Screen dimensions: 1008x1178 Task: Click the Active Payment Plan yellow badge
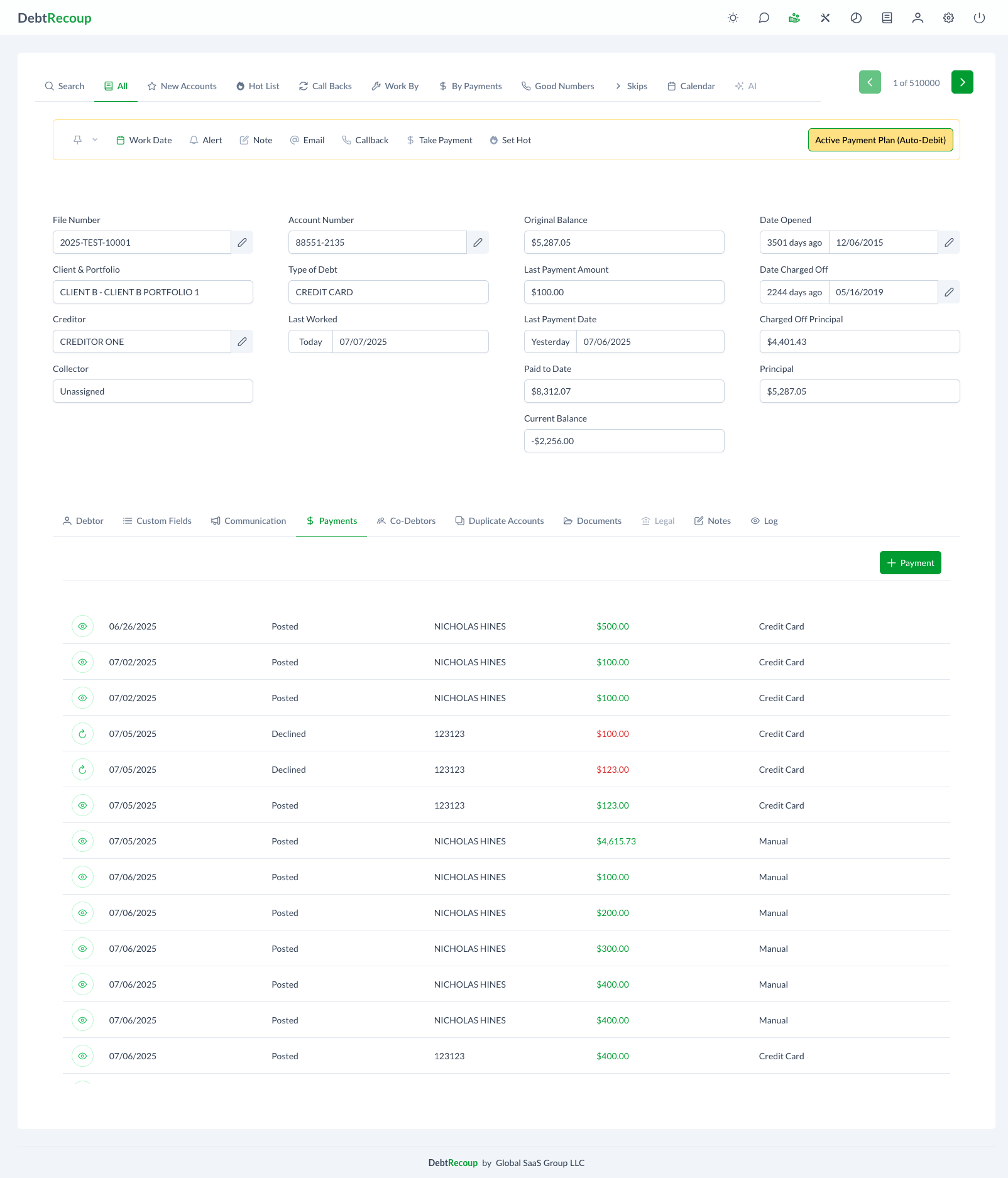click(880, 140)
